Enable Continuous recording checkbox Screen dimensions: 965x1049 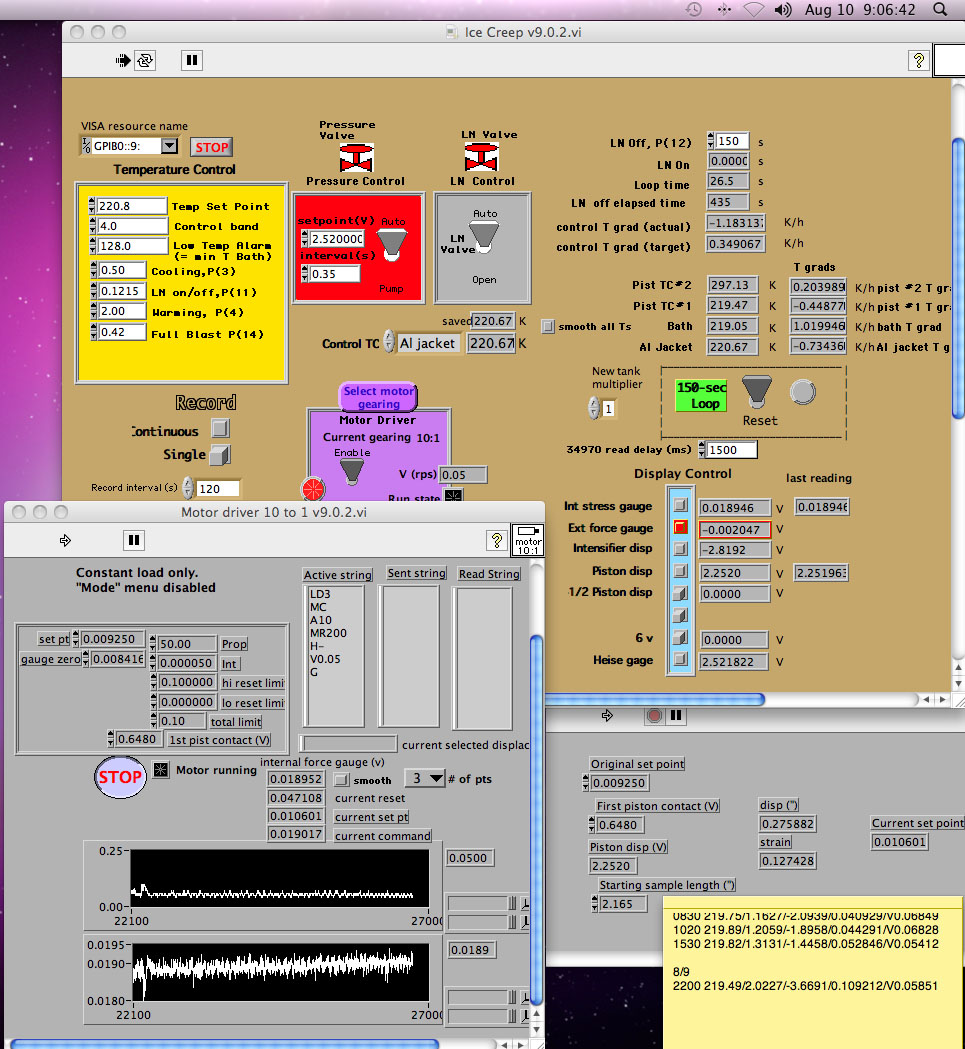[220, 429]
